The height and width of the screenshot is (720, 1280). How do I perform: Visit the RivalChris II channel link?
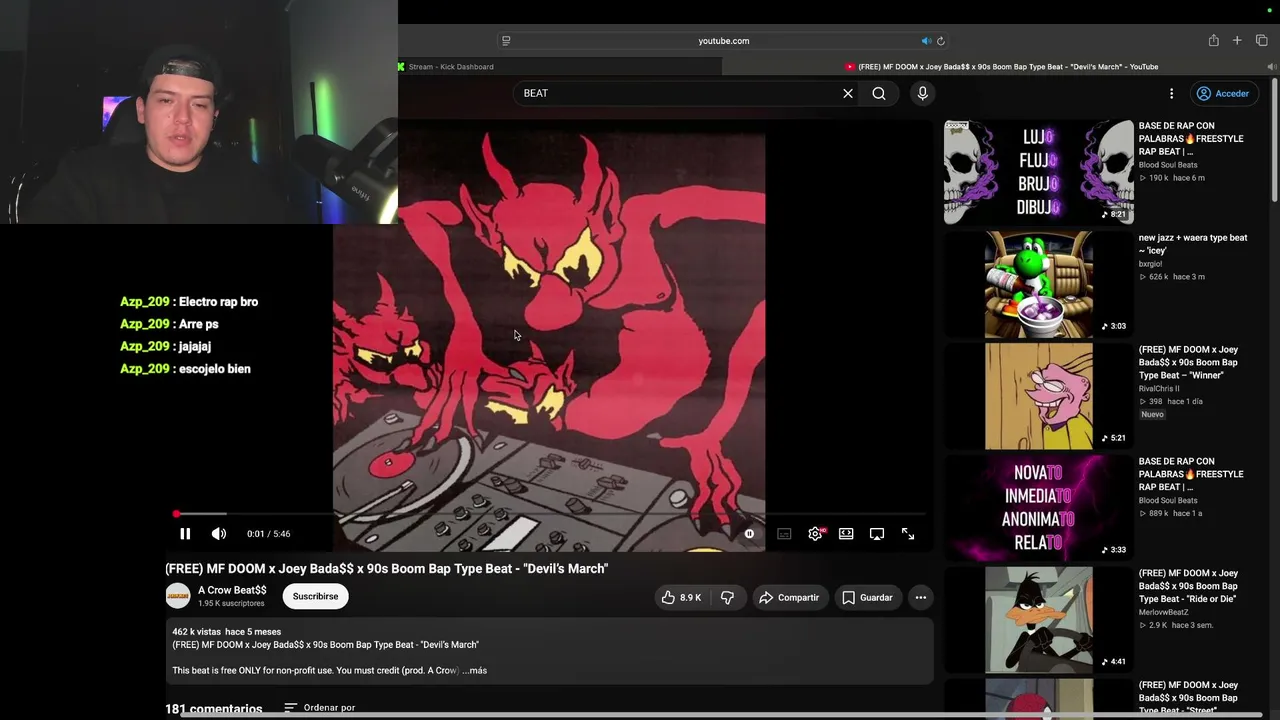pos(1159,389)
